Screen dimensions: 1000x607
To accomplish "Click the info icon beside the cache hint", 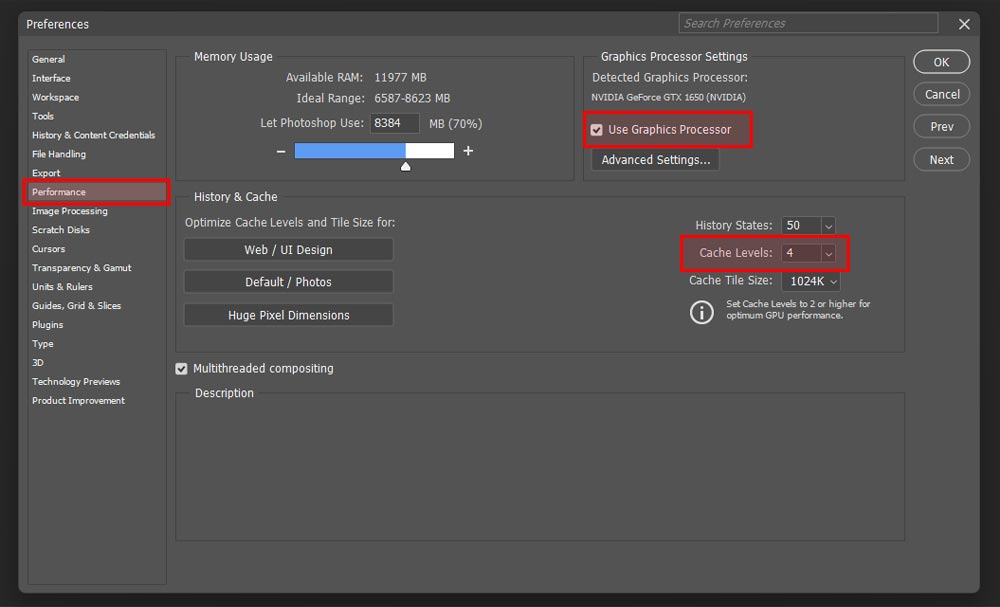I will [x=702, y=312].
